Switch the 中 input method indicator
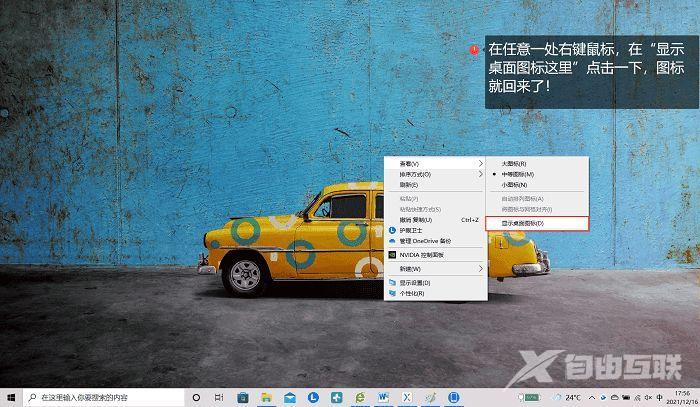The width and height of the screenshot is (700, 407). (x=660, y=397)
